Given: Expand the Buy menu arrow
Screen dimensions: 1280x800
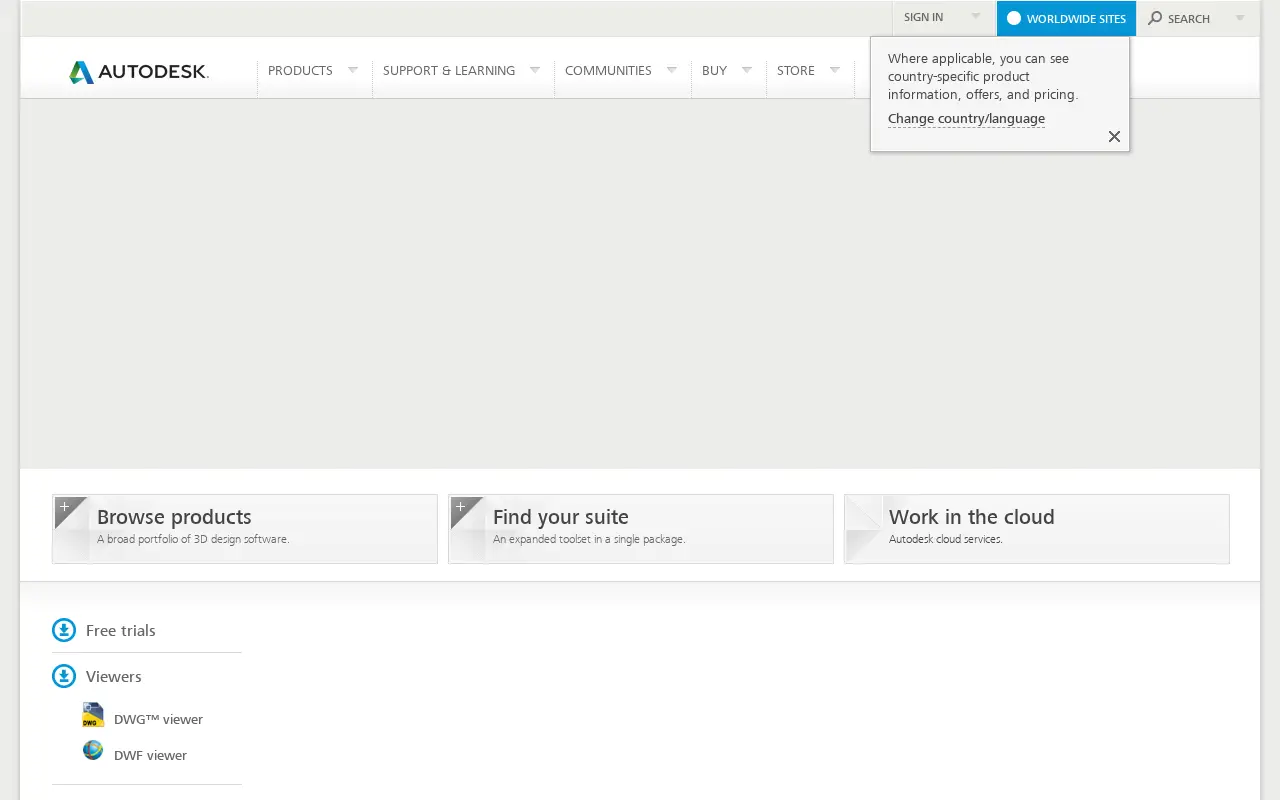Looking at the screenshot, I should click(746, 70).
